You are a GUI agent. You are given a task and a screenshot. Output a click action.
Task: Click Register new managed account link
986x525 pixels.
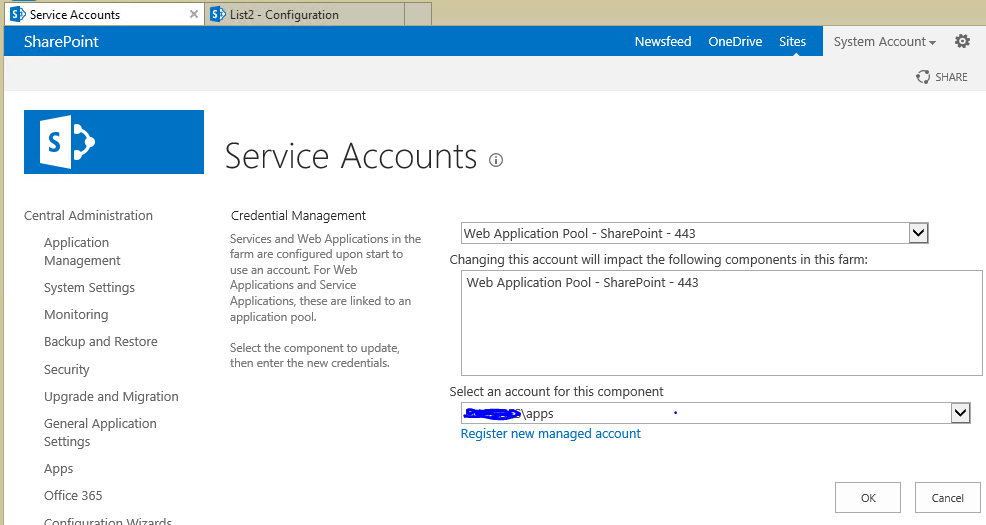pyautogui.click(x=550, y=434)
